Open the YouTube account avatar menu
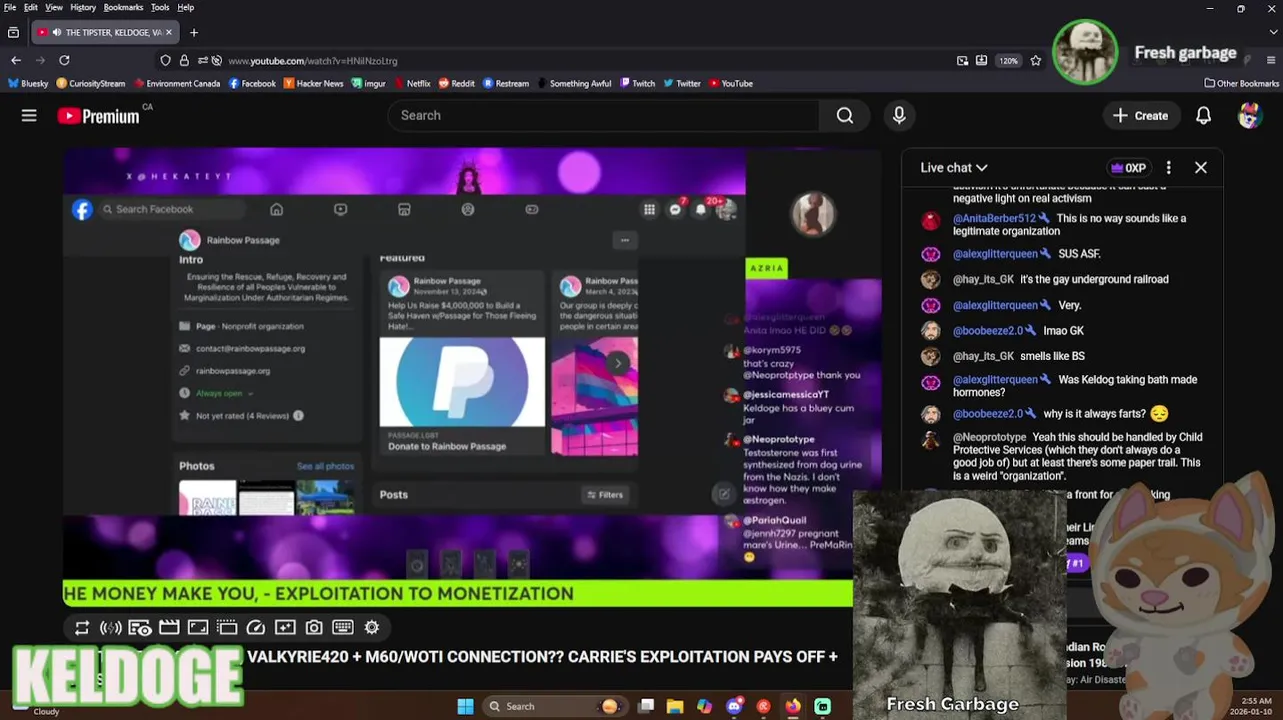1283x720 pixels. [x=1249, y=116]
